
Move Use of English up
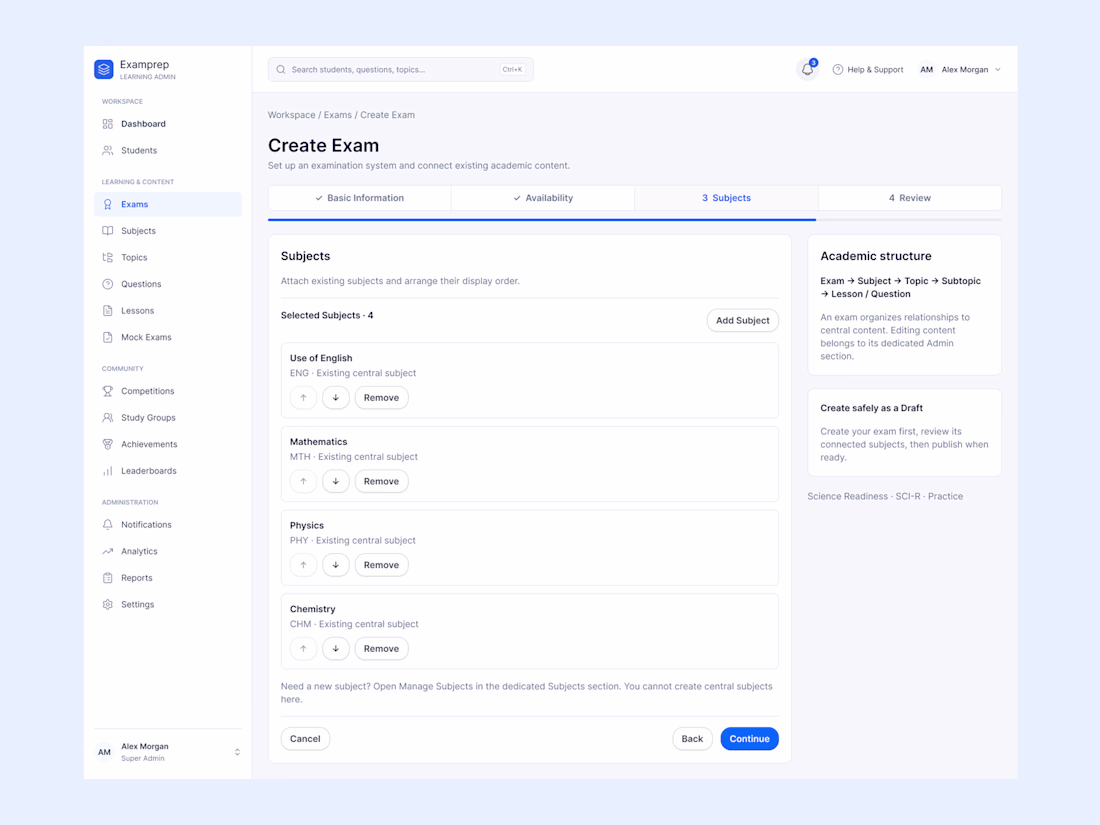coord(303,398)
